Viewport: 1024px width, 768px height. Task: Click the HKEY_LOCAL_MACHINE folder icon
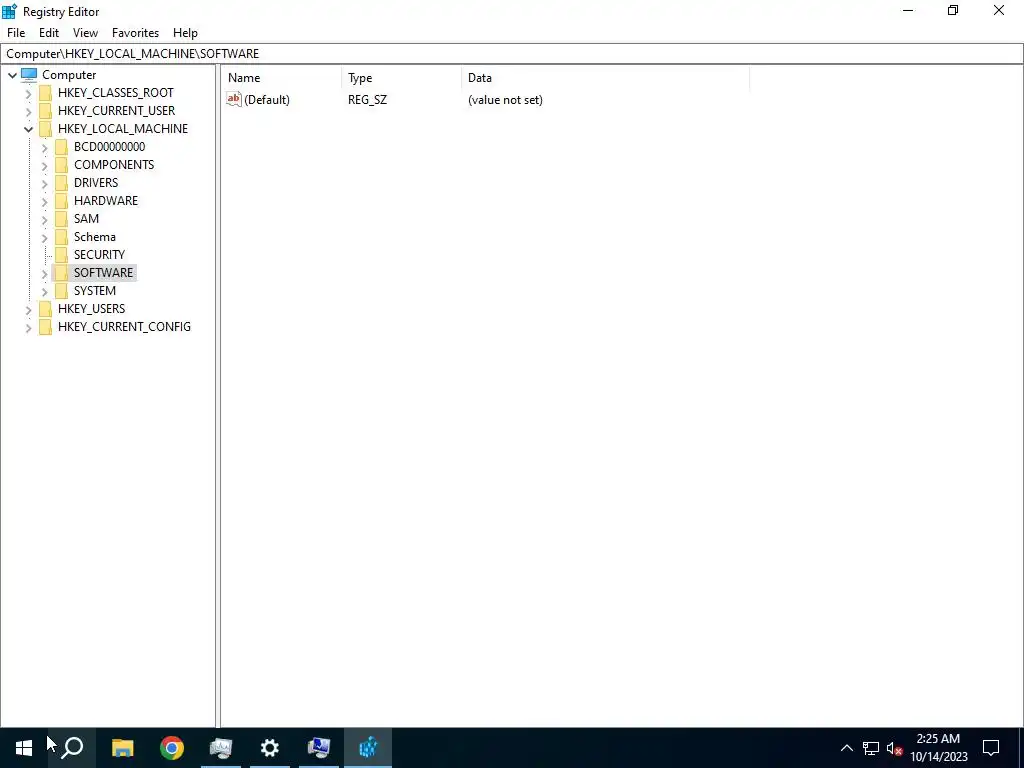click(45, 129)
